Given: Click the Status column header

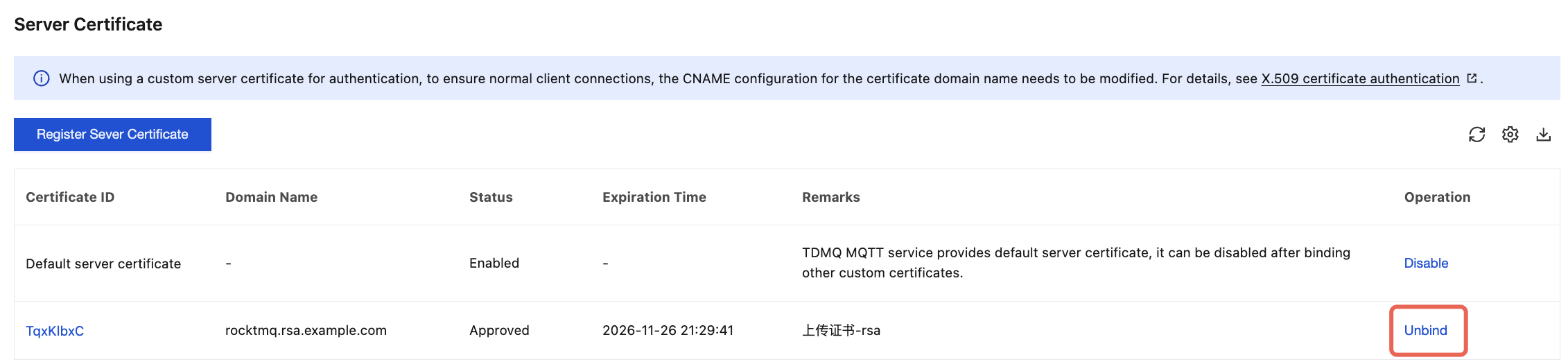Looking at the screenshot, I should [x=491, y=197].
